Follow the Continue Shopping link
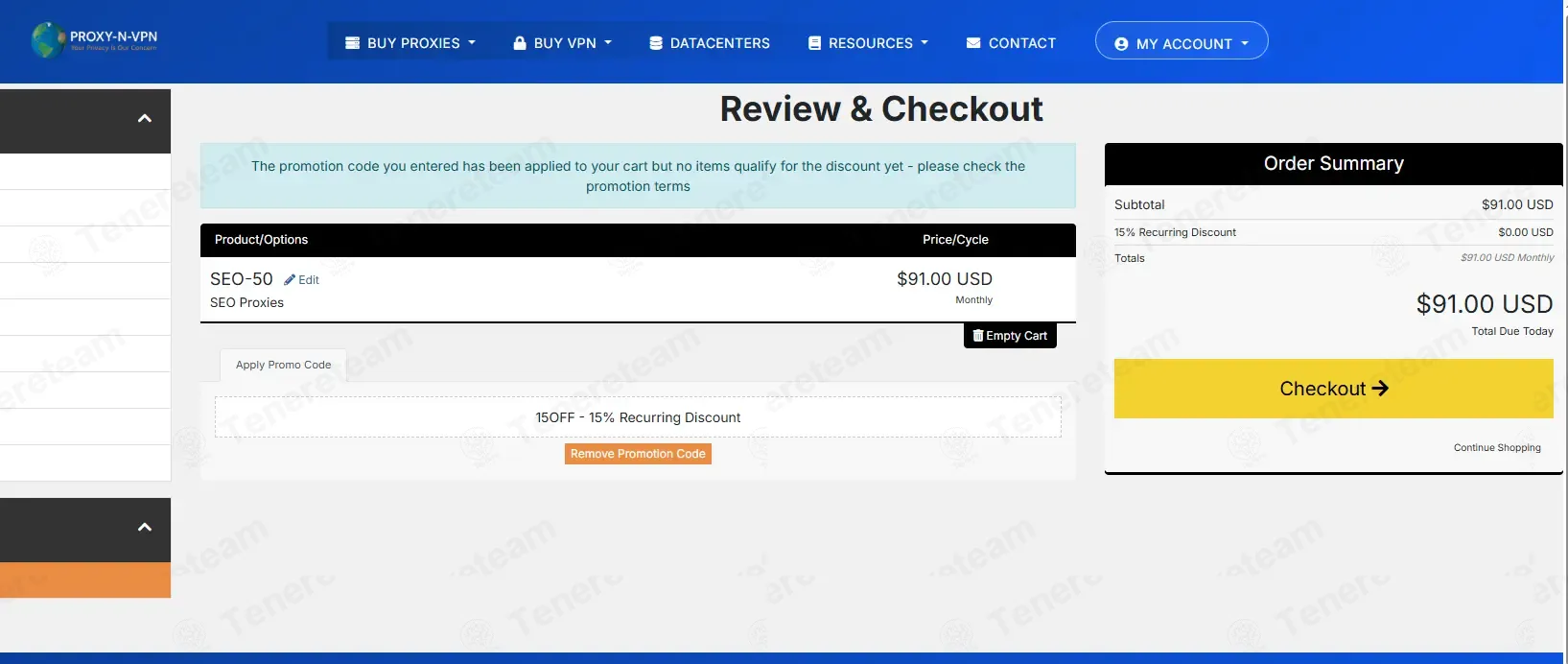 (x=1497, y=448)
